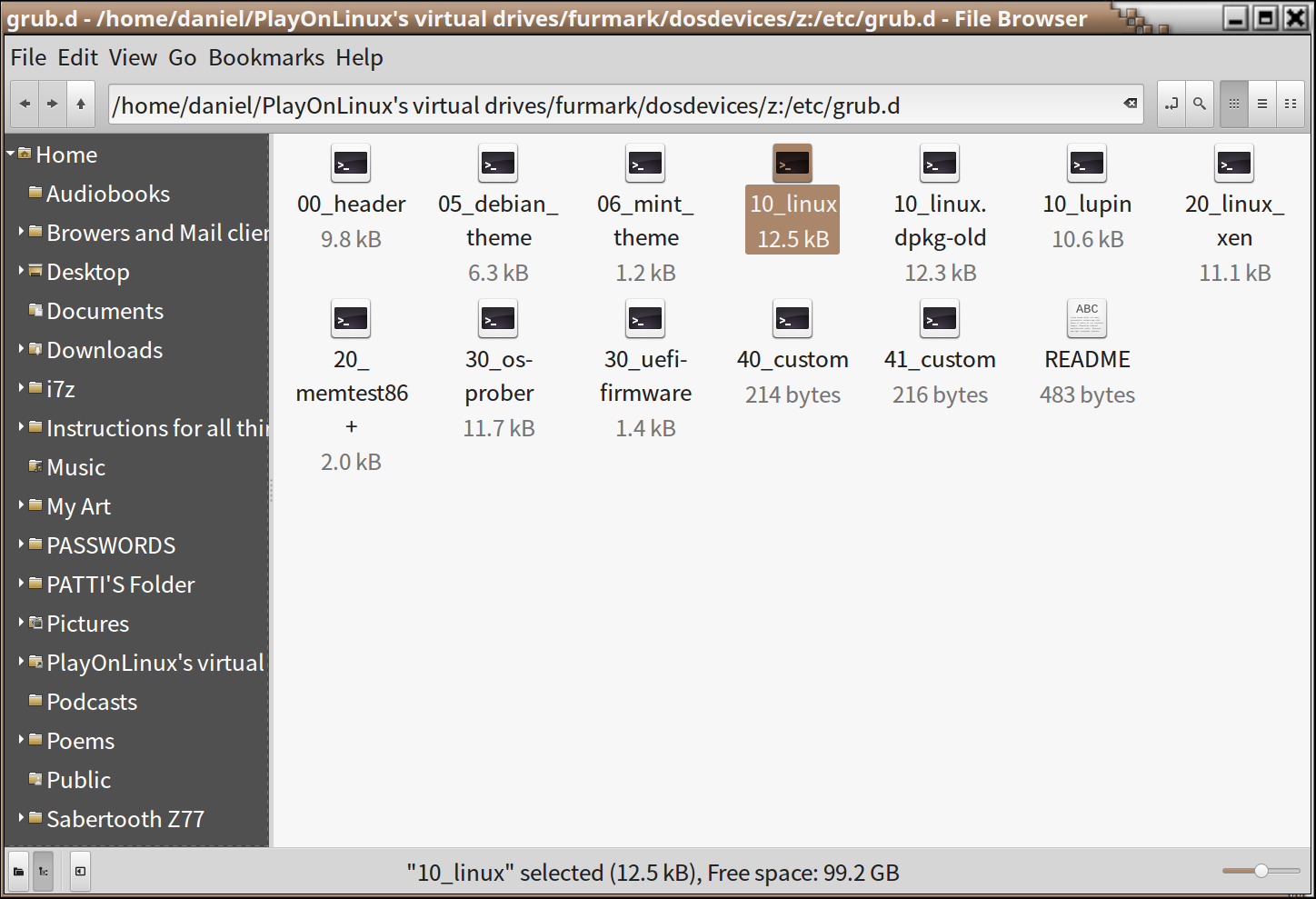Select the 10_lupin script icon
Image resolution: width=1316 pixels, height=899 pixels.
pyautogui.click(x=1087, y=164)
